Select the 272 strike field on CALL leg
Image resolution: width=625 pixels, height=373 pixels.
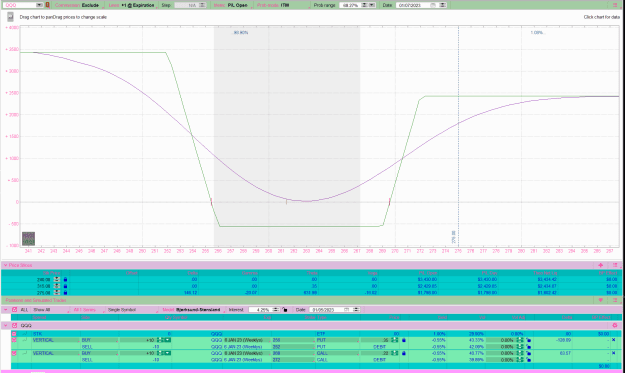point(293,359)
